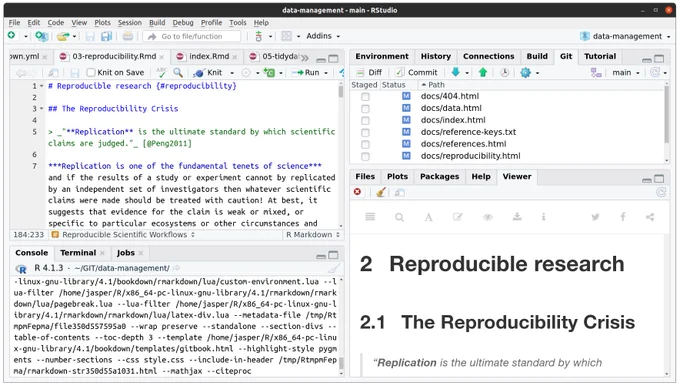
Task: Click the workspace panes grid icon
Action: click(x=286, y=36)
